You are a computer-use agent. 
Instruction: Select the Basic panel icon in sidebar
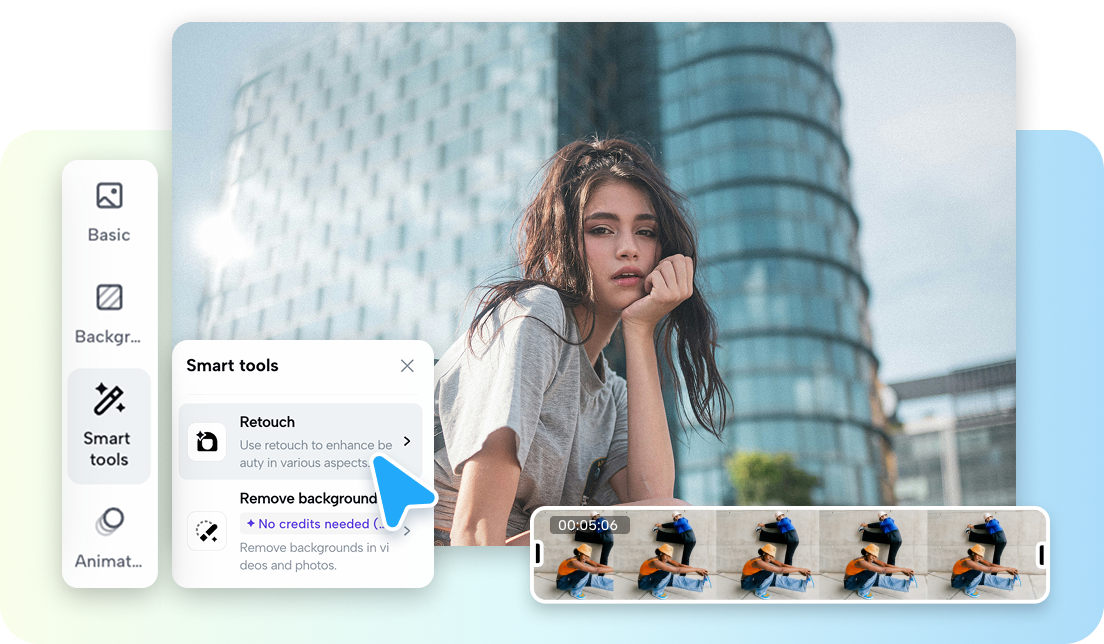[x=109, y=195]
